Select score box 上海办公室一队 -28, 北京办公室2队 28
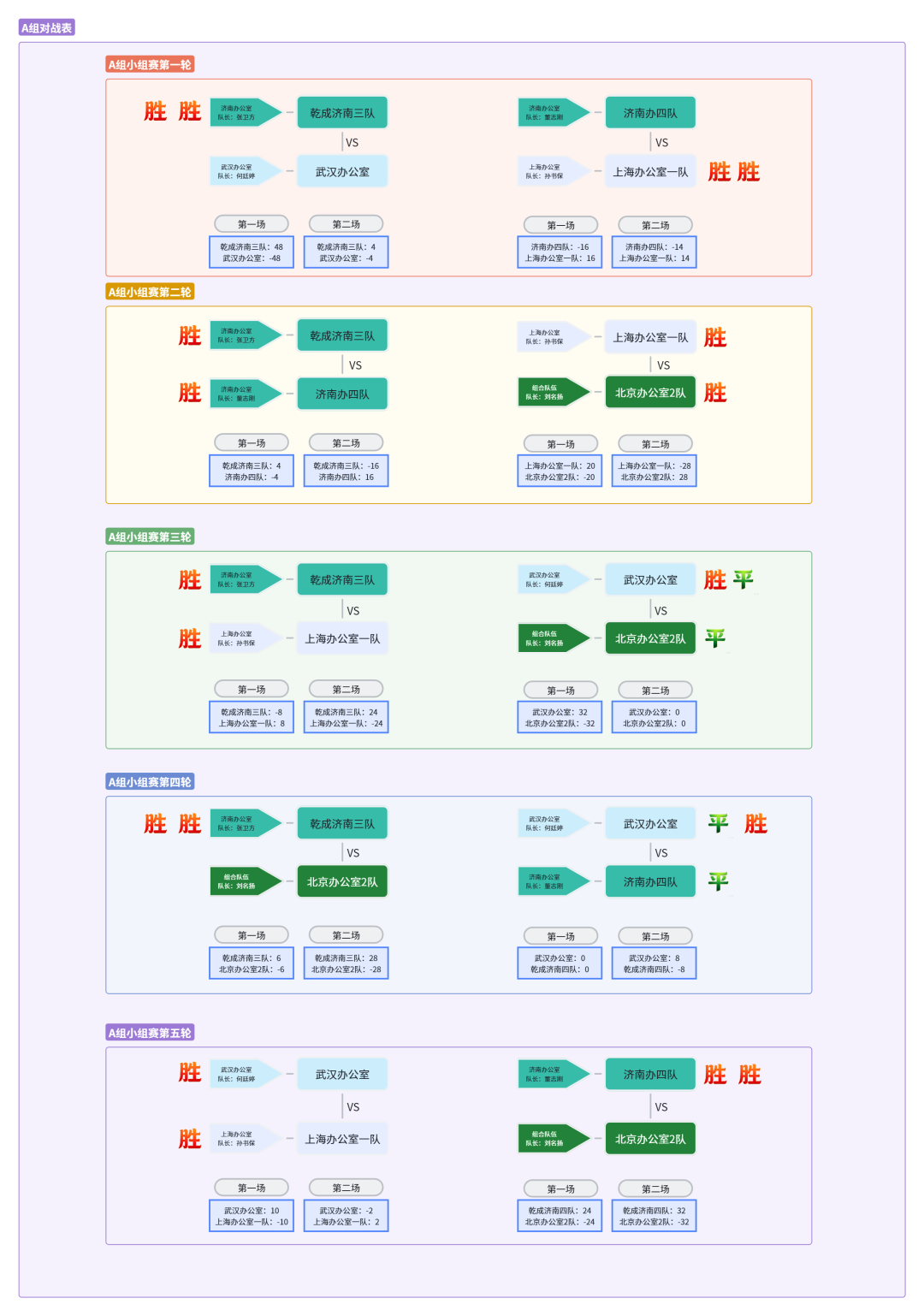Screen dimensions: 924x1316 tap(654, 471)
